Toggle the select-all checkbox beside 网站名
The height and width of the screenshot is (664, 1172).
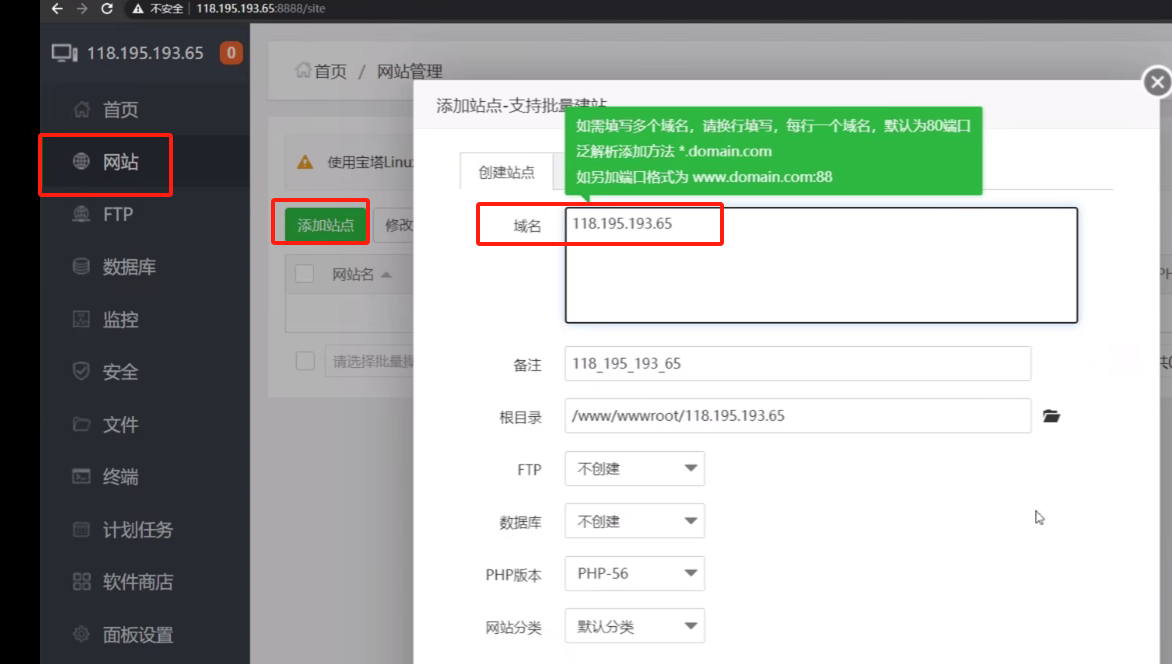click(304, 274)
